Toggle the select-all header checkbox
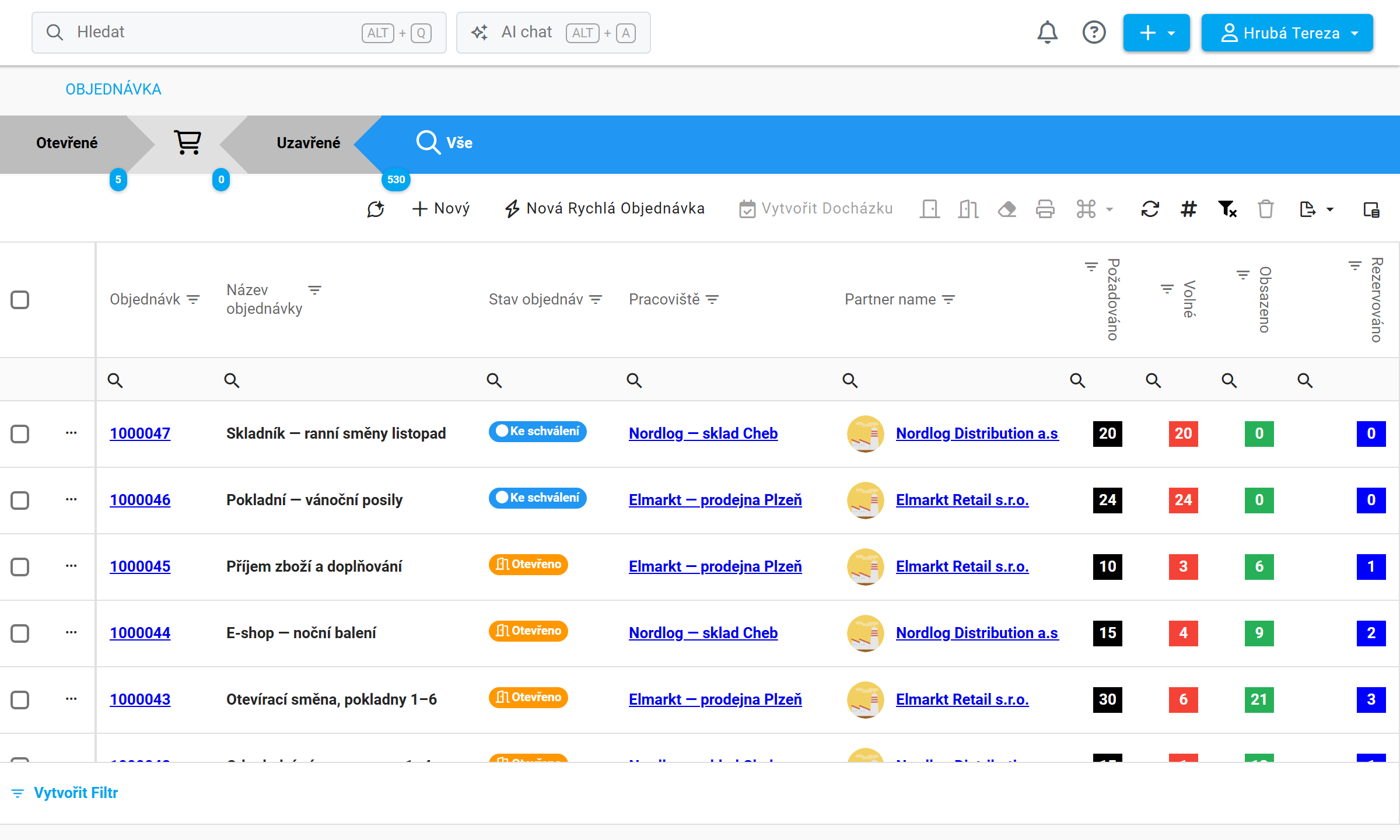Image resolution: width=1400 pixels, height=840 pixels. point(20,299)
